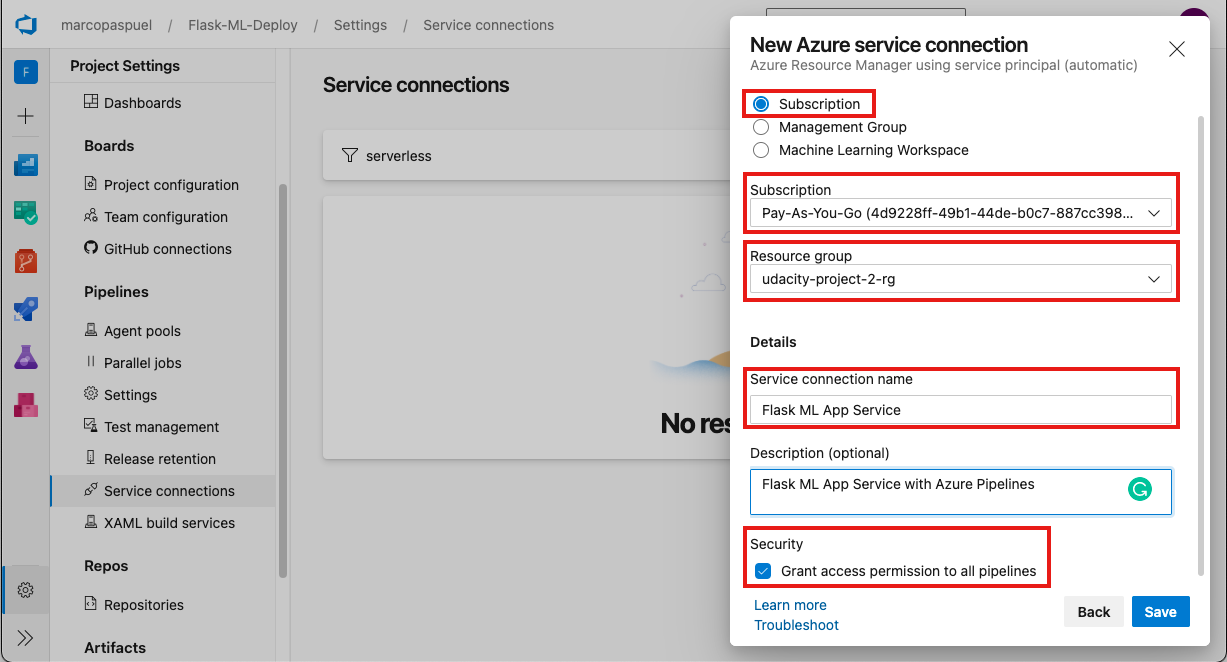This screenshot has height=662, width=1227.
Task: Open Project configuration under Boards
Action: 171,185
